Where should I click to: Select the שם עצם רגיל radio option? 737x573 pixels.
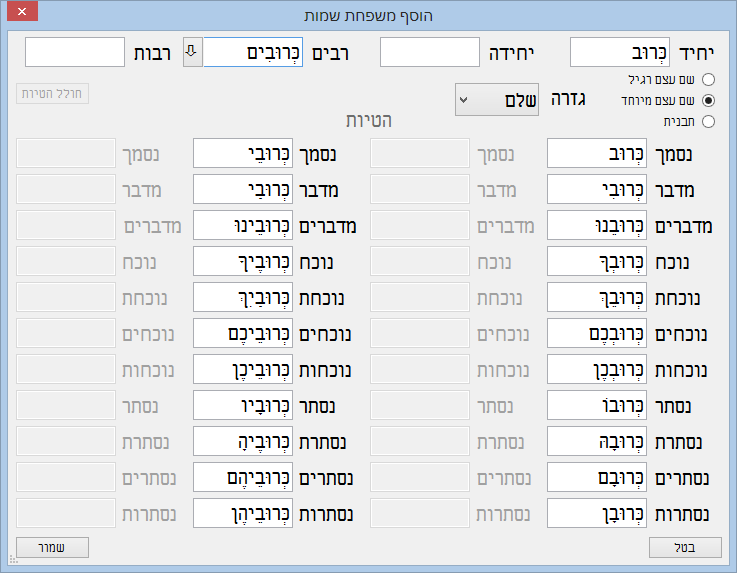(709, 79)
